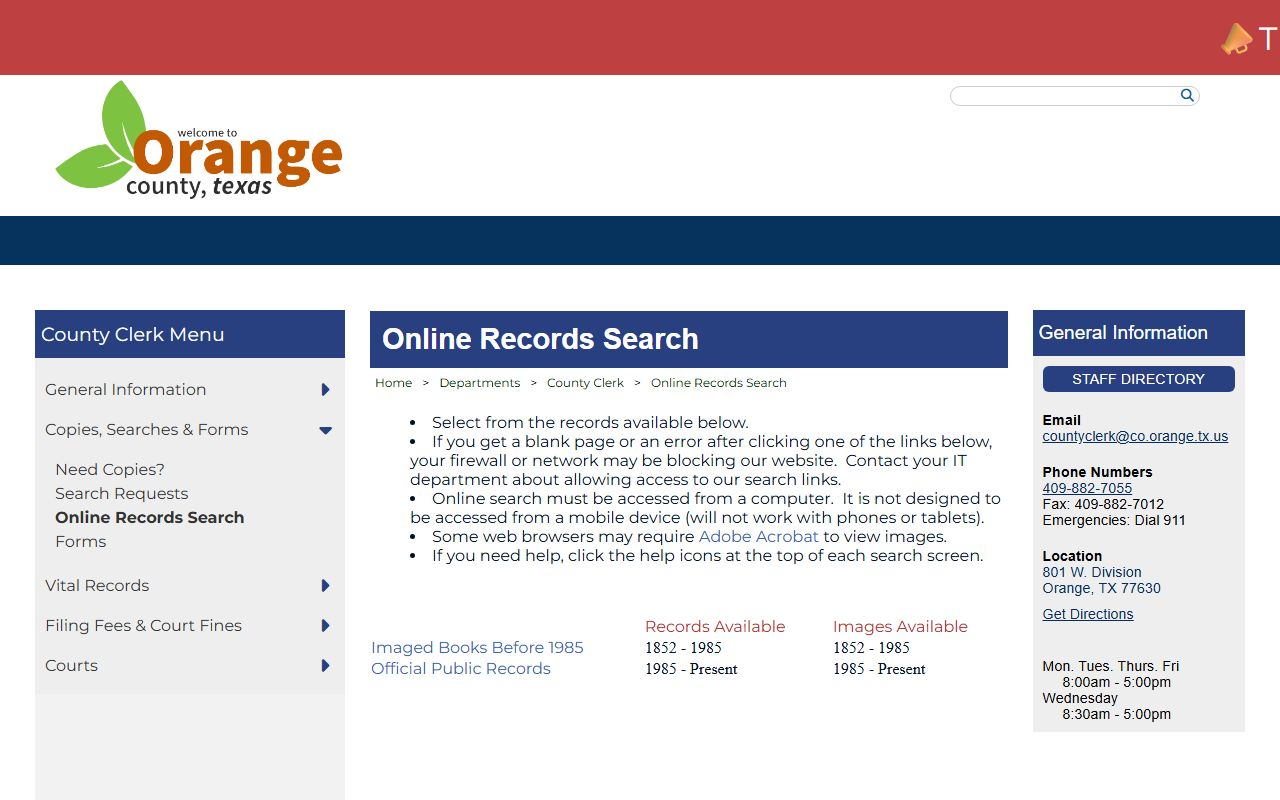Image resolution: width=1280 pixels, height=800 pixels.
Task: Expand Filing Fees & Court Fines arrow
Action: pos(325,626)
